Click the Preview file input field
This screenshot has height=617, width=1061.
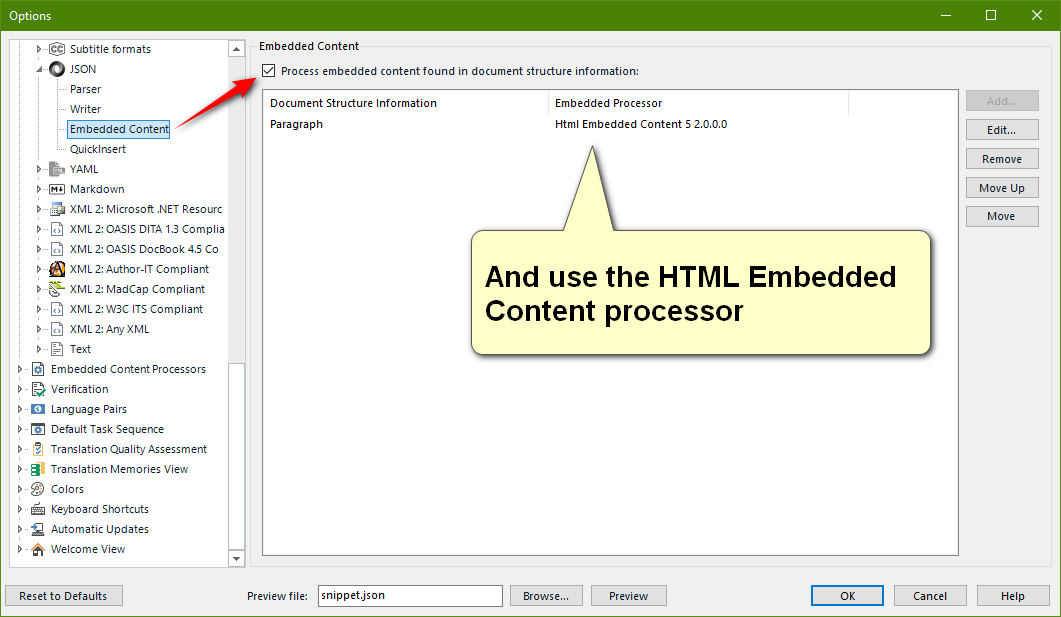tap(410, 596)
